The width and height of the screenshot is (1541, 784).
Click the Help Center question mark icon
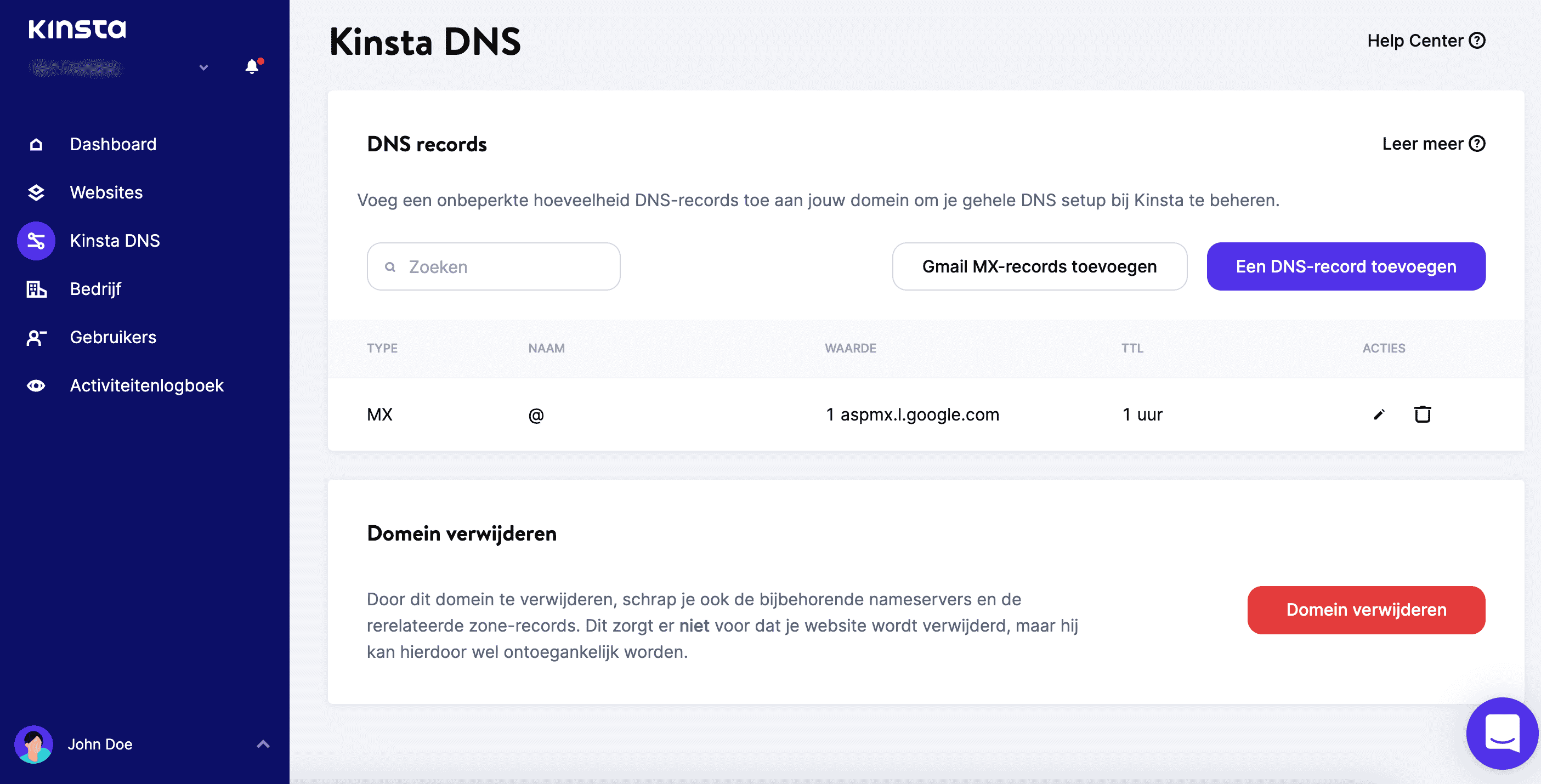point(1477,40)
